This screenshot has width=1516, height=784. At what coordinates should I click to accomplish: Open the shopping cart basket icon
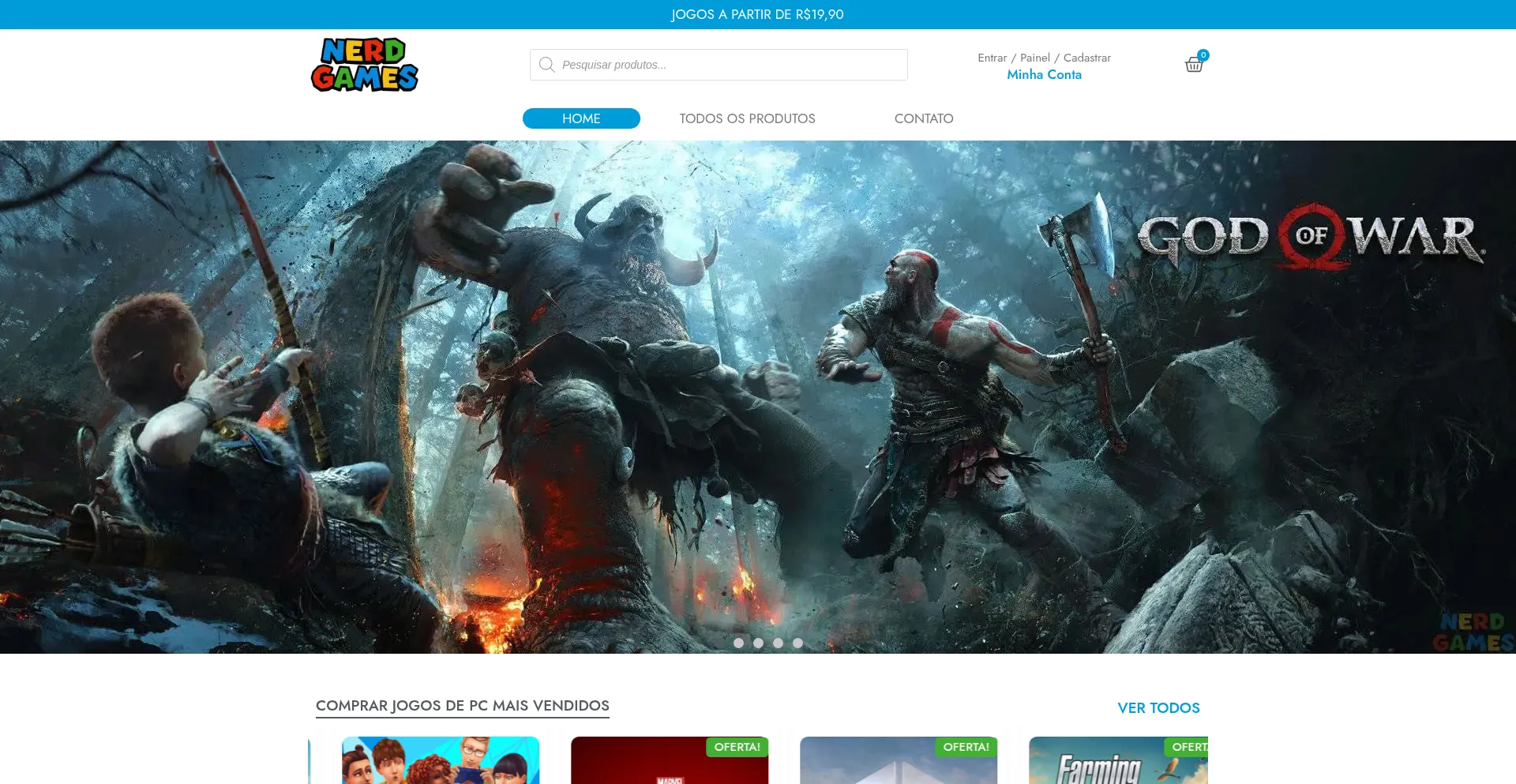(1194, 65)
